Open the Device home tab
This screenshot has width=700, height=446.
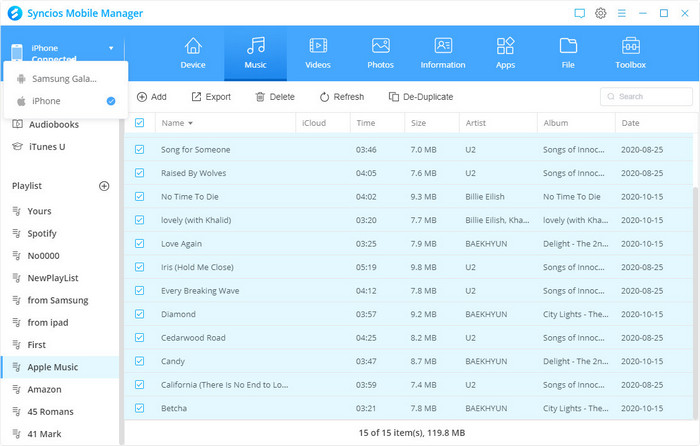pyautogui.click(x=193, y=53)
